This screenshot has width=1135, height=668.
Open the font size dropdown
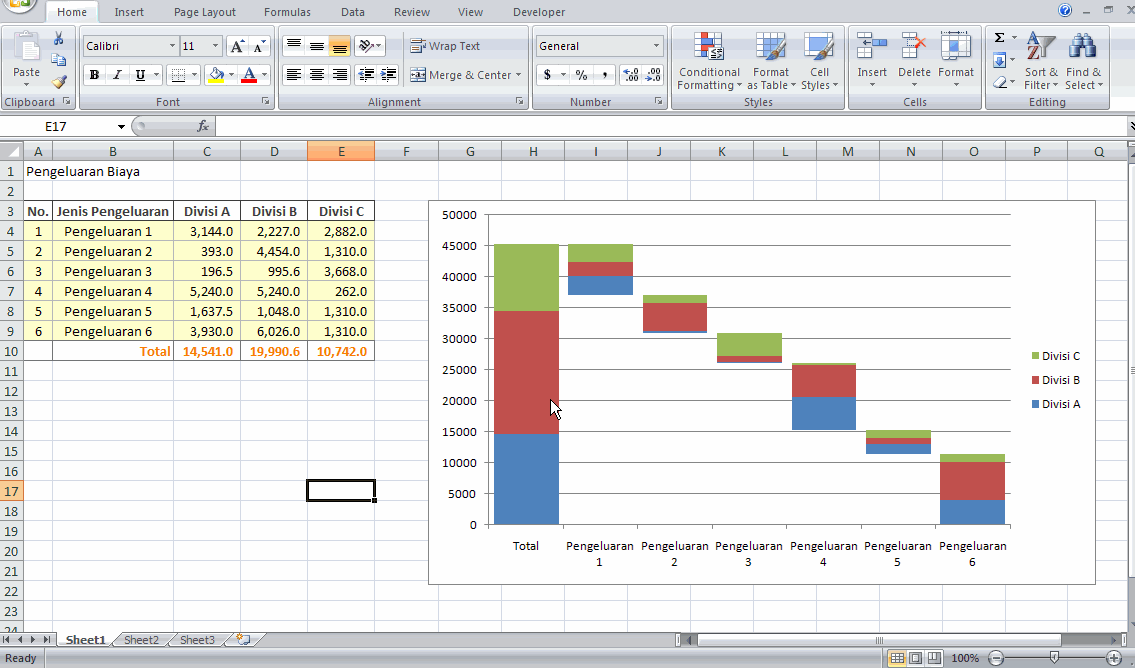click(214, 45)
